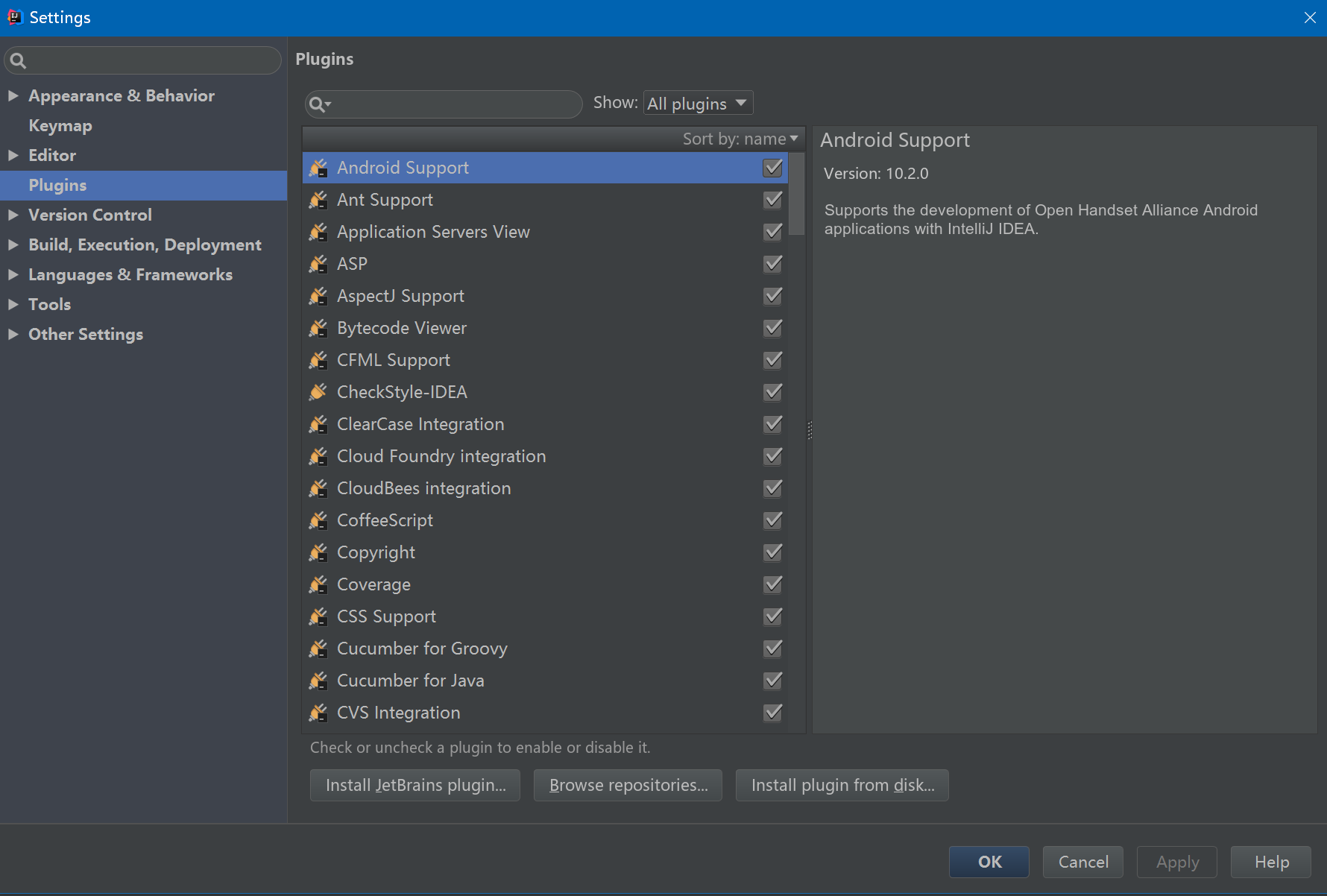Click the AspectJ Support plugin icon

click(318, 297)
